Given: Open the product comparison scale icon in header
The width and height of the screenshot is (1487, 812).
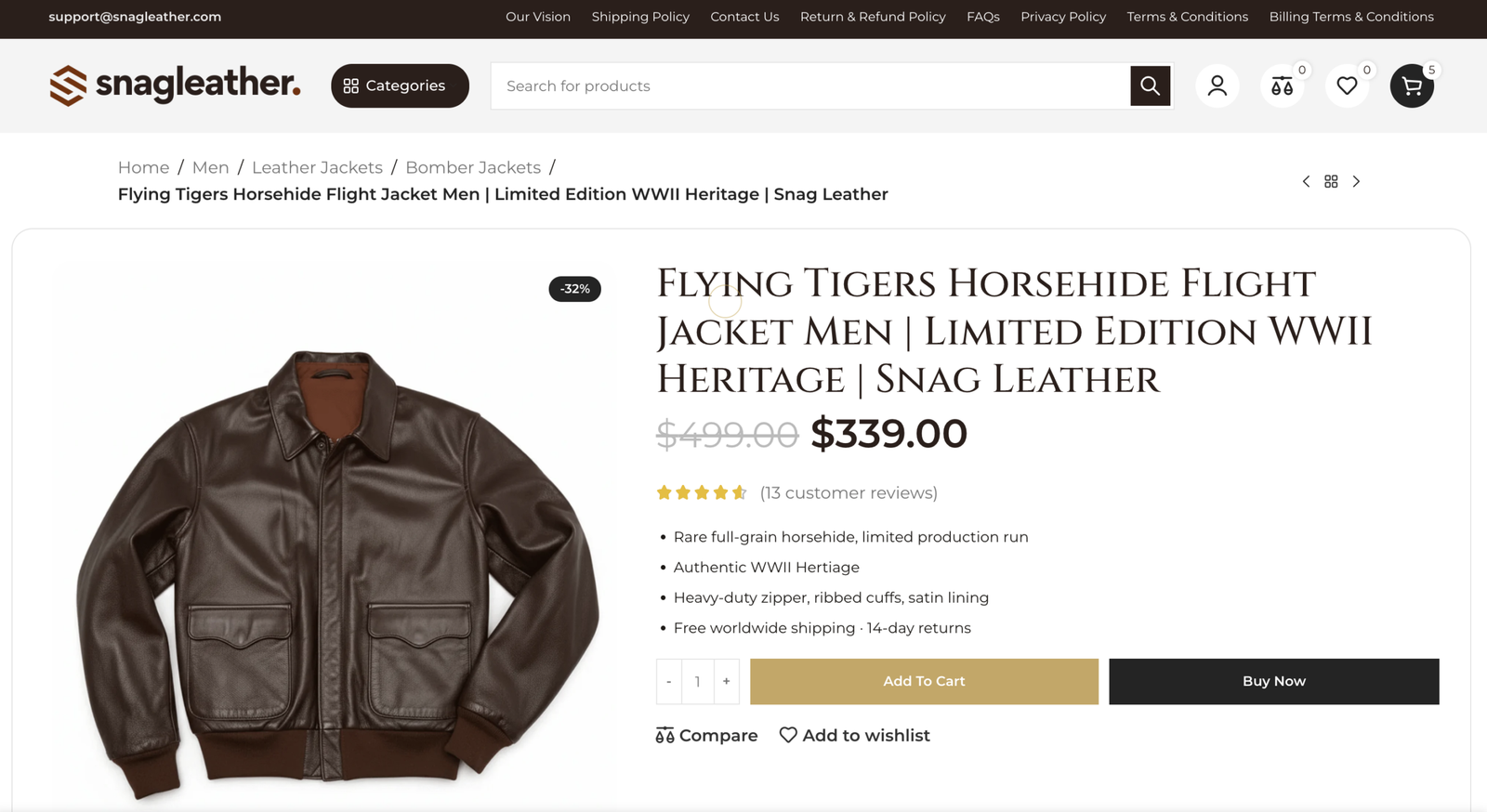Looking at the screenshot, I should click(1282, 85).
